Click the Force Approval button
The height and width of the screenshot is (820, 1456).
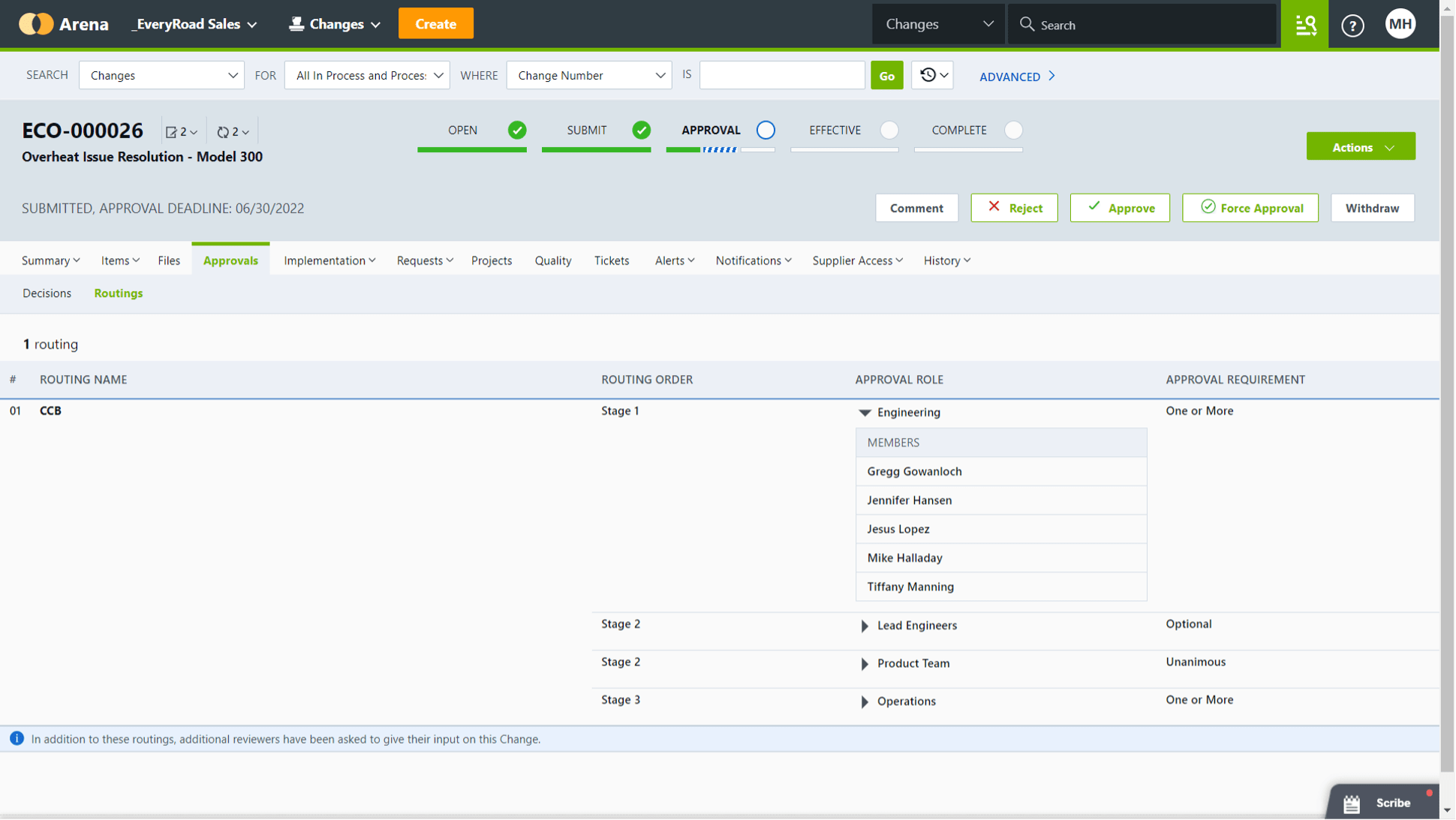click(1250, 208)
